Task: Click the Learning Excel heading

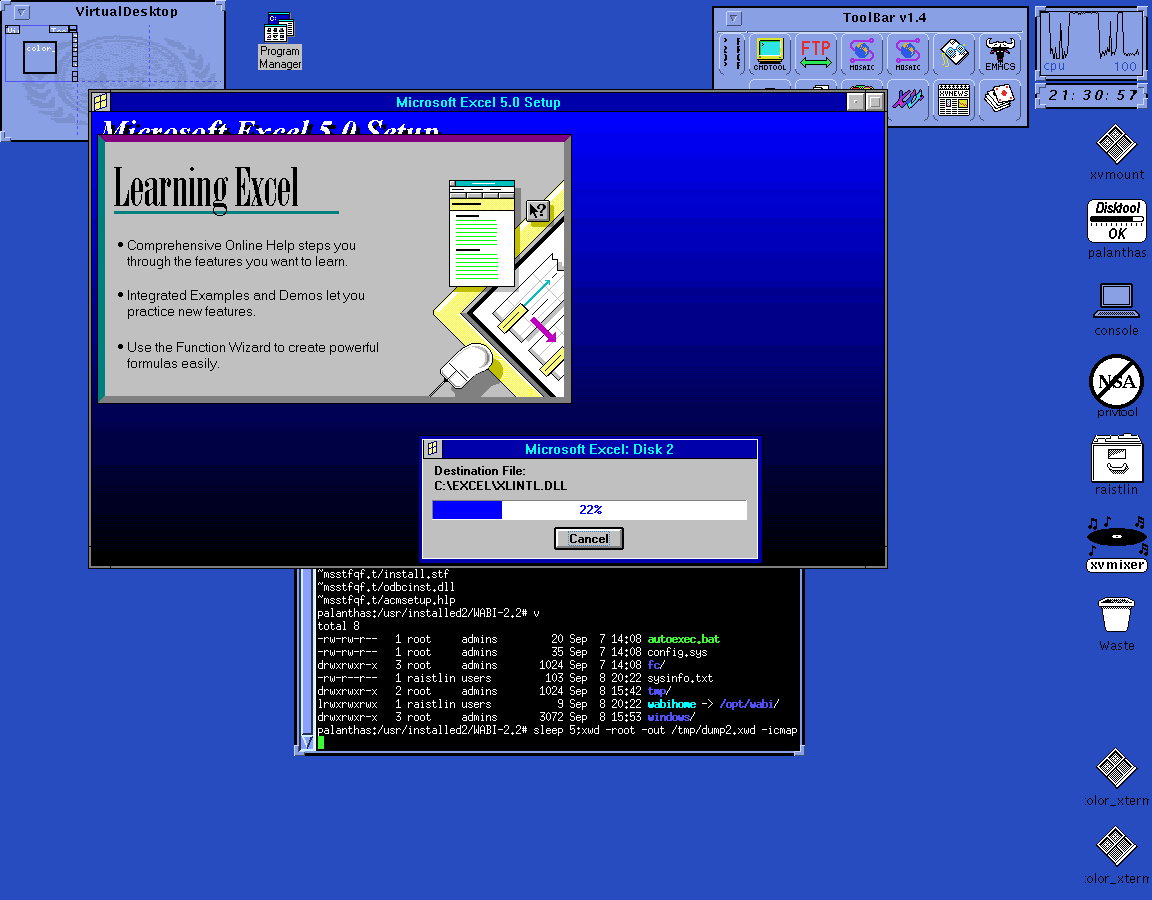Action: [206, 188]
